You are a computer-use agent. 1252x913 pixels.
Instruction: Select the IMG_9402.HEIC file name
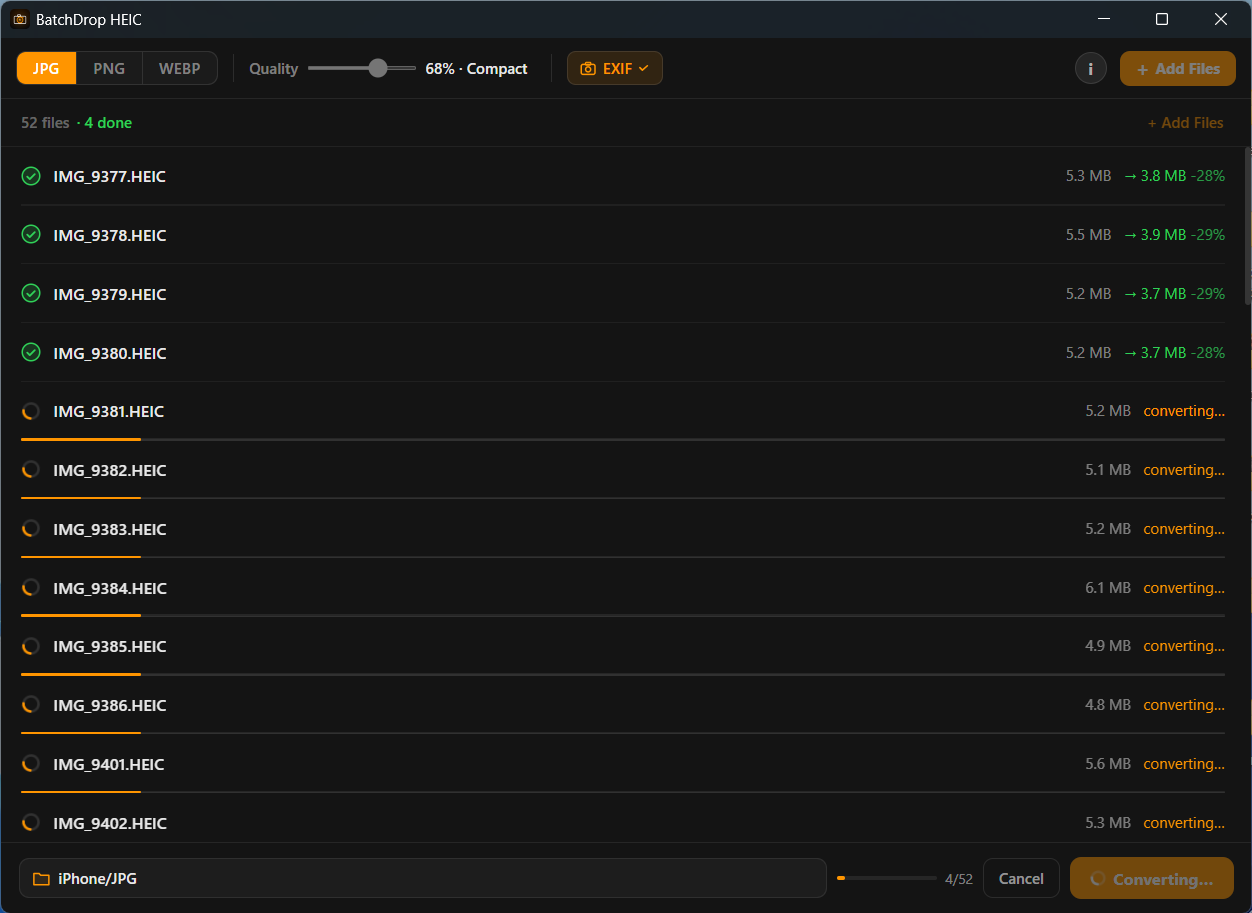click(x=110, y=823)
